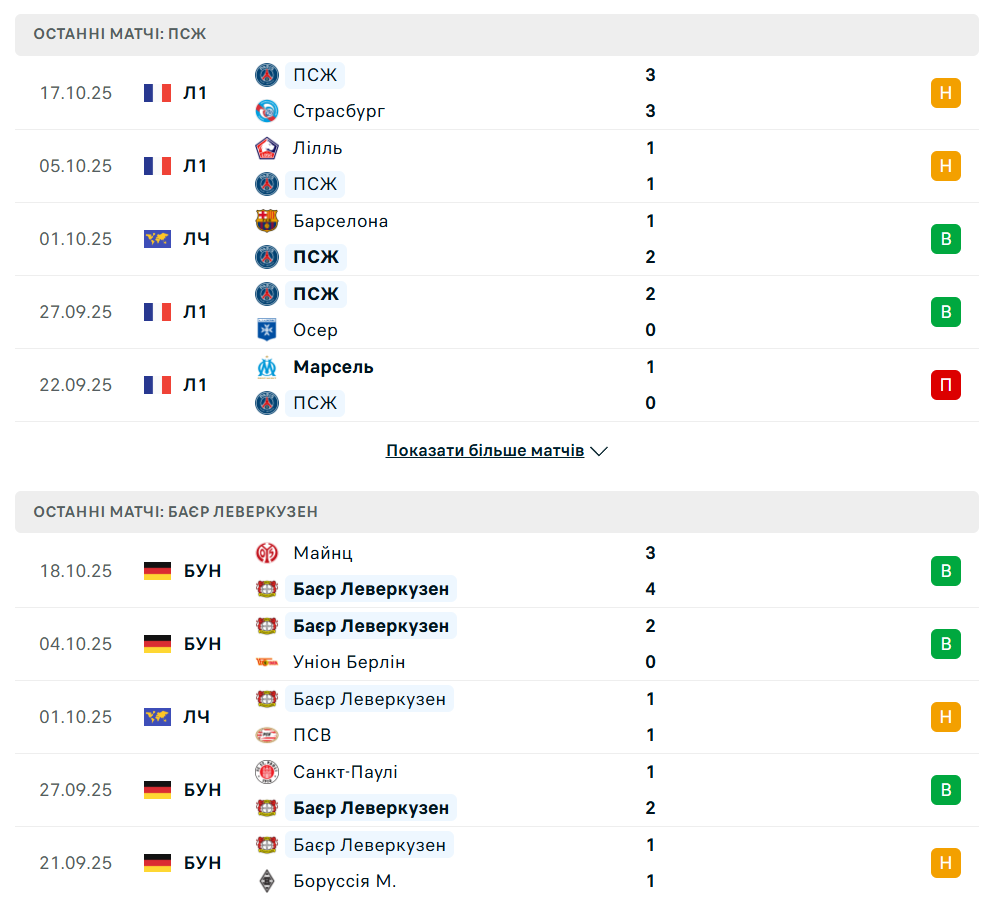The width and height of the screenshot is (982, 899).
Task: Open the 18.10.25 Mainz match row date
Action: (x=76, y=571)
